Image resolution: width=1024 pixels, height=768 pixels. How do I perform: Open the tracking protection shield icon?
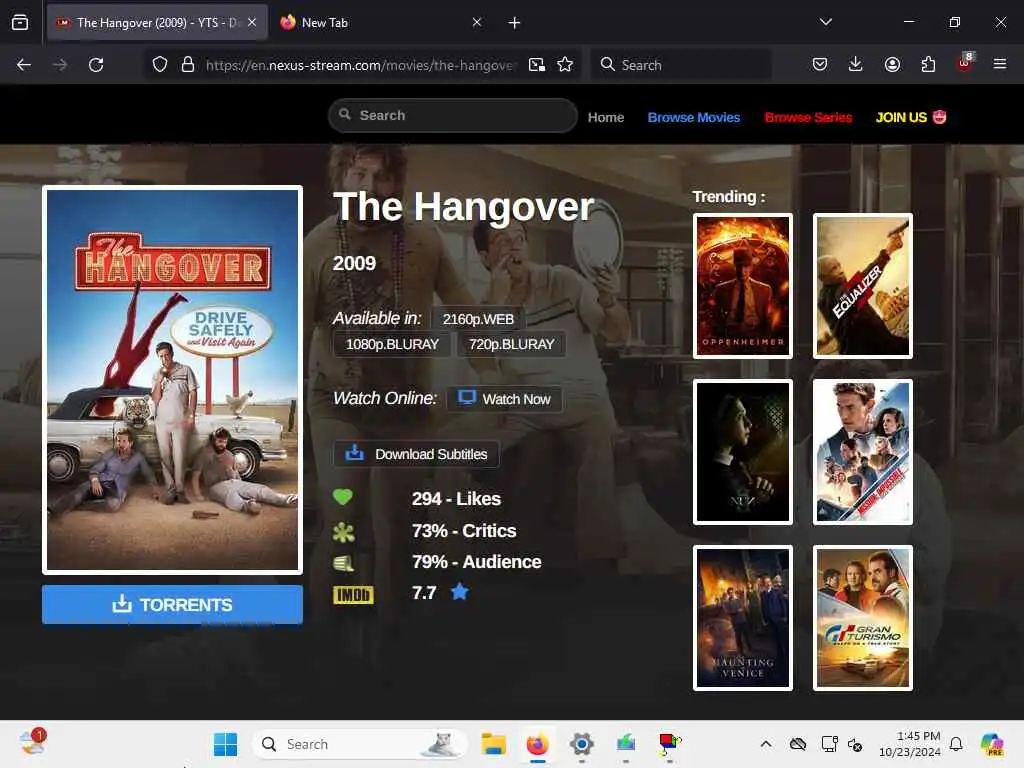(x=160, y=65)
